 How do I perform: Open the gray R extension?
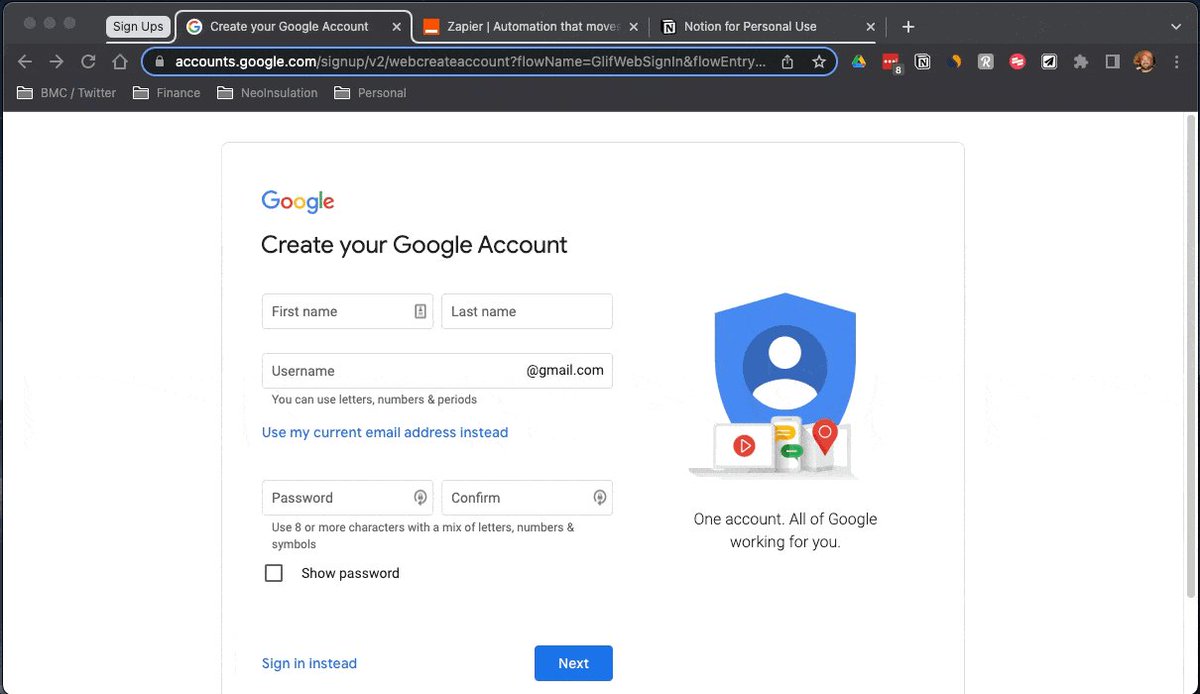(x=986, y=62)
